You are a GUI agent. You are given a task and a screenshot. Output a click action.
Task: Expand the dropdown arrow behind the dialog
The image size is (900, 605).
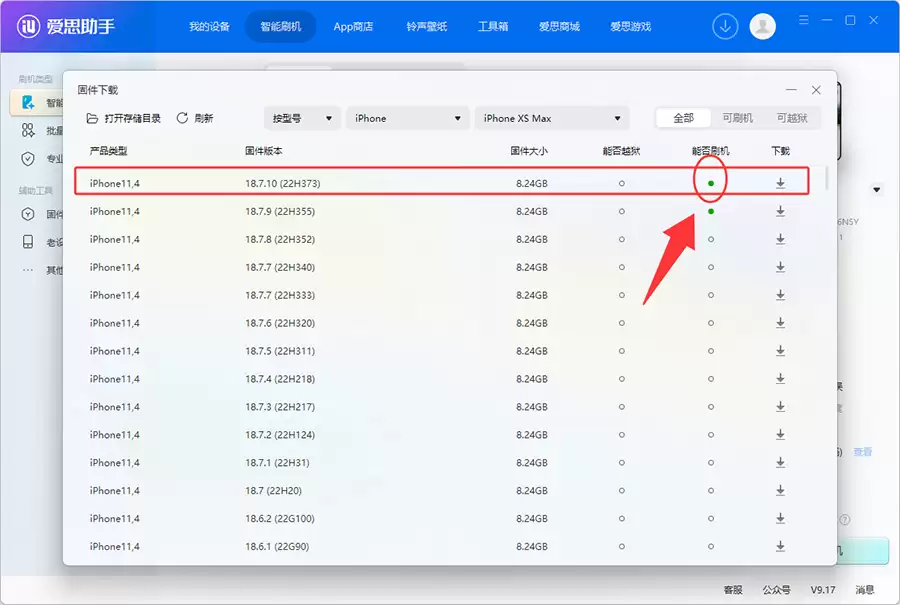click(876, 189)
